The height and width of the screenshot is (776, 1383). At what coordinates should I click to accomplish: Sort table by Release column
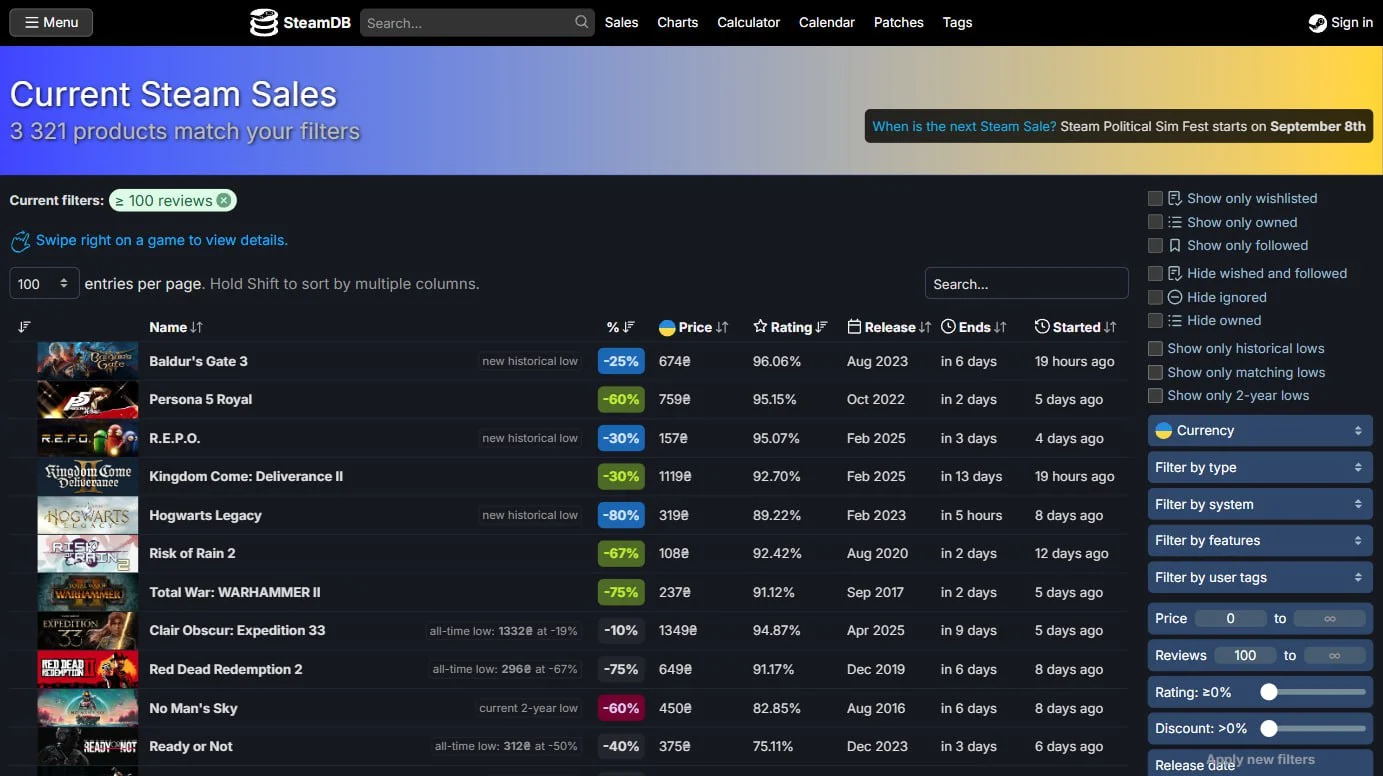[889, 327]
